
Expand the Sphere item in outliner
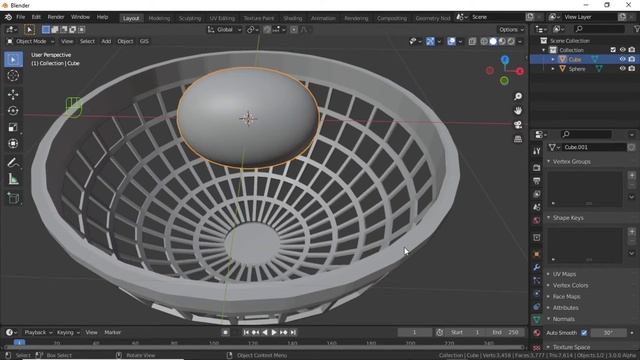(x=553, y=69)
